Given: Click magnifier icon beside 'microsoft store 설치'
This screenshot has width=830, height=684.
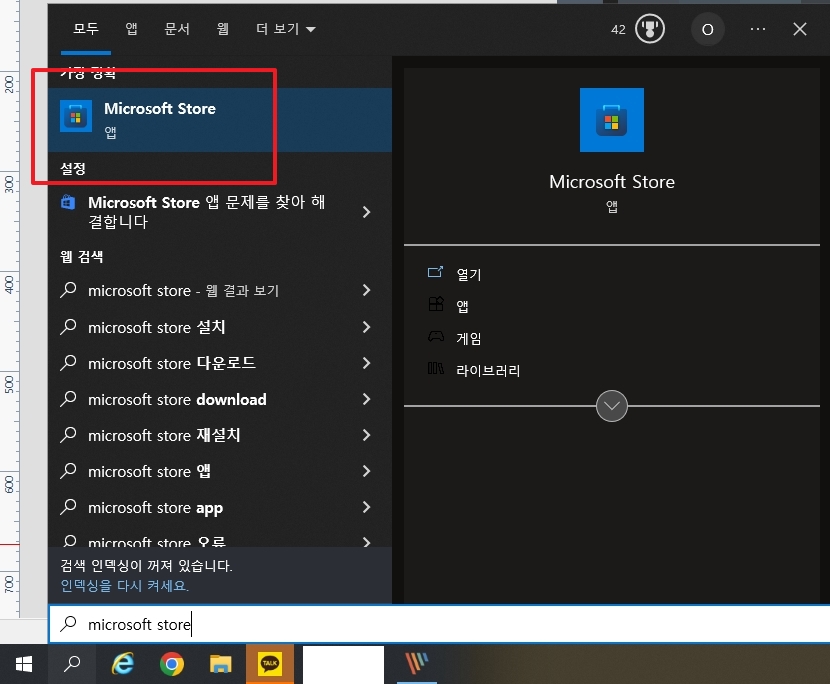Looking at the screenshot, I should 68,327.
